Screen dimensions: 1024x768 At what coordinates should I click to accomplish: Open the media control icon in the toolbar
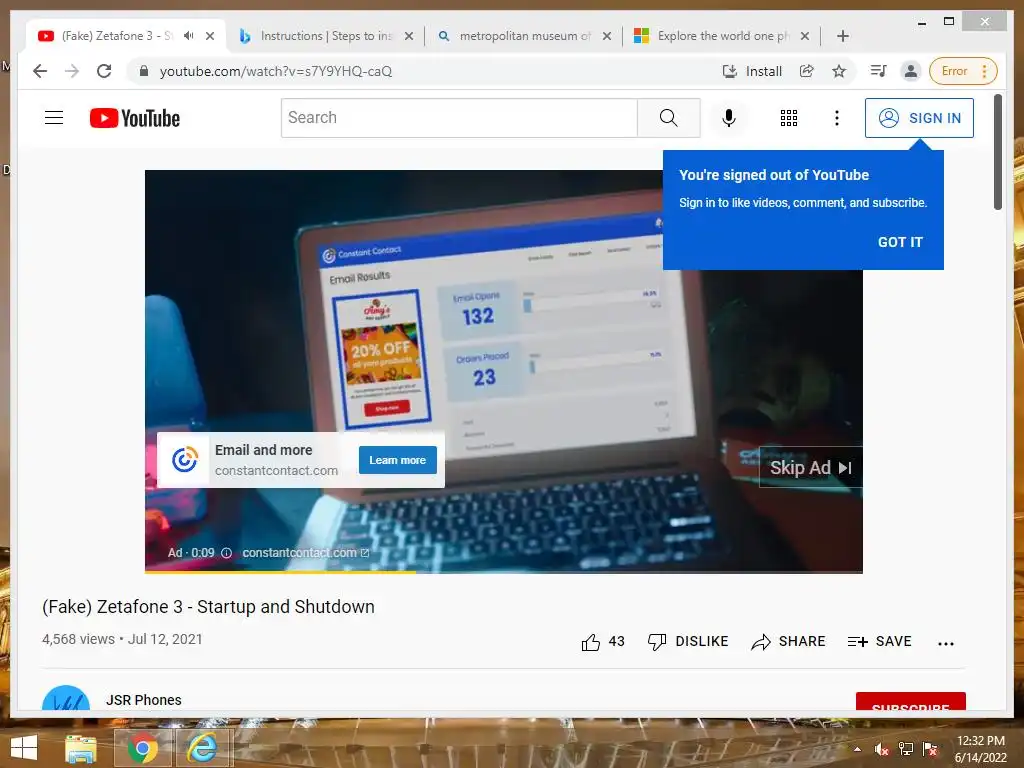pos(878,71)
